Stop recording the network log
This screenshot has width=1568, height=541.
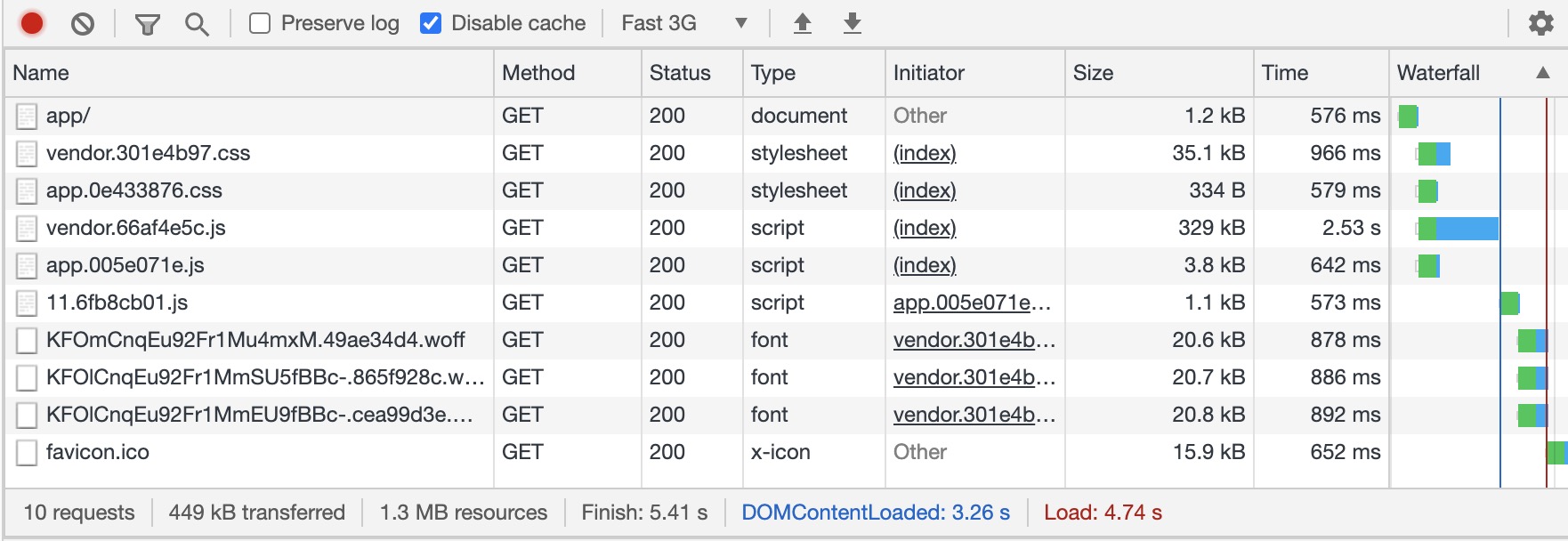pos(32,23)
